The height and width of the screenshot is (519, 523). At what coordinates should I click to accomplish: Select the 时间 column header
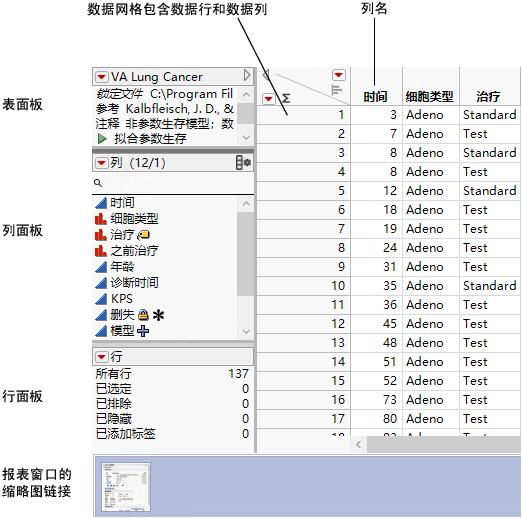pos(376,97)
